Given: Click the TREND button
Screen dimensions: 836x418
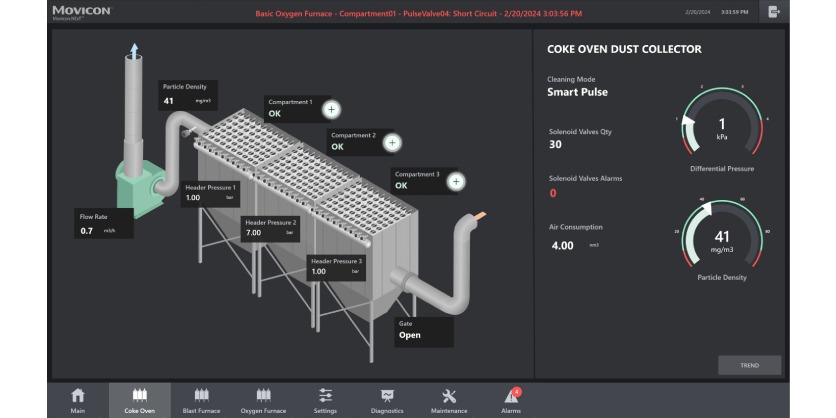Looking at the screenshot, I should coord(750,365).
